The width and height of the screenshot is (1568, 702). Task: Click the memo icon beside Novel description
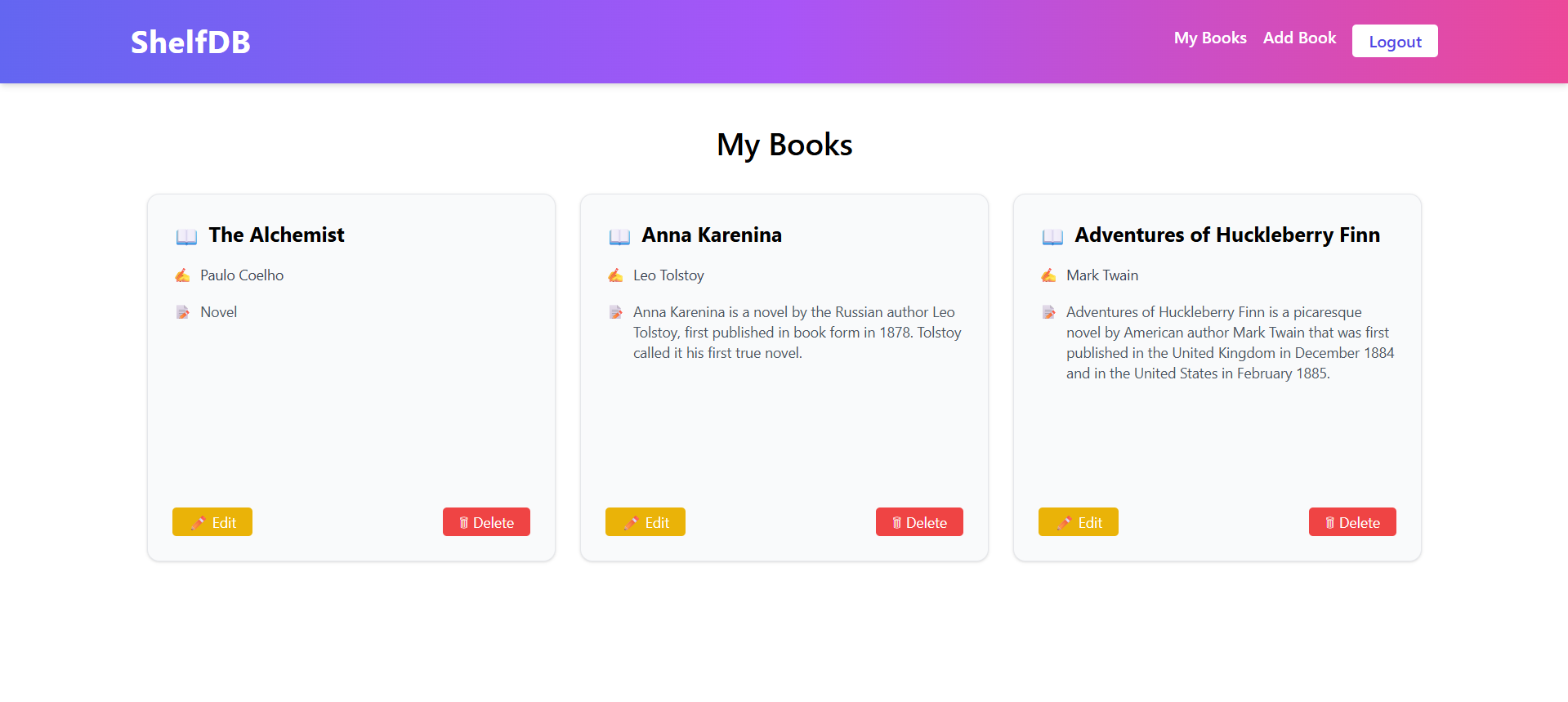tap(182, 312)
